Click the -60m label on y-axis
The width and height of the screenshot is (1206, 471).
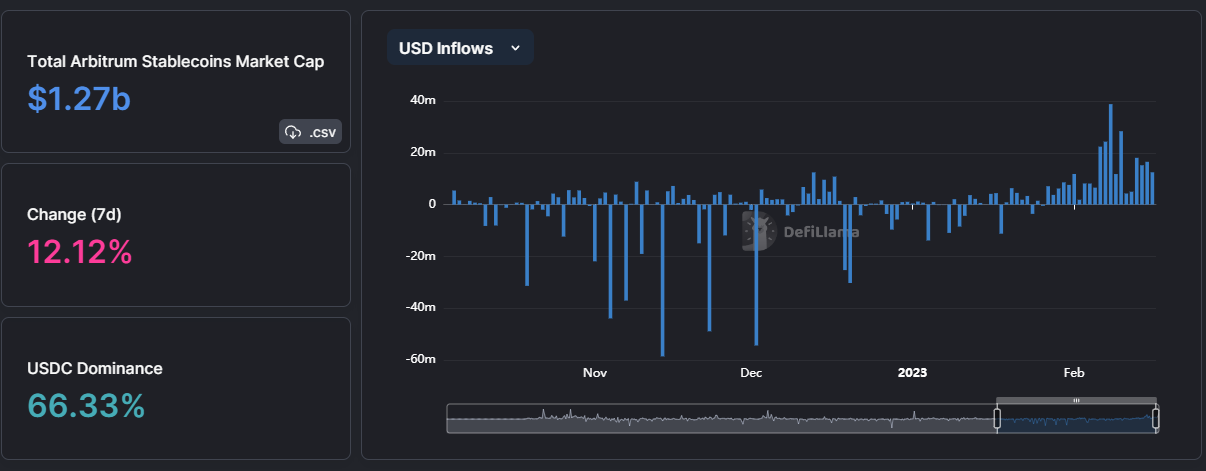click(x=423, y=359)
